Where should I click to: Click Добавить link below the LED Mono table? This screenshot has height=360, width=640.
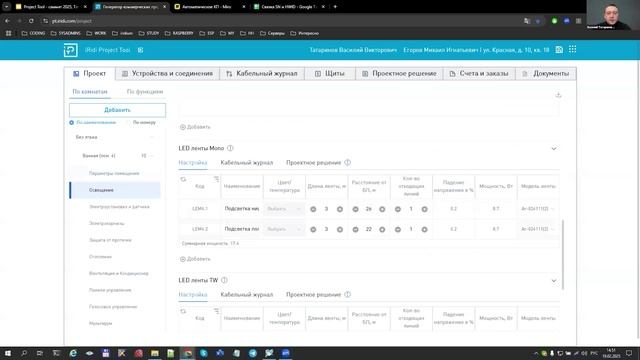[x=196, y=259]
